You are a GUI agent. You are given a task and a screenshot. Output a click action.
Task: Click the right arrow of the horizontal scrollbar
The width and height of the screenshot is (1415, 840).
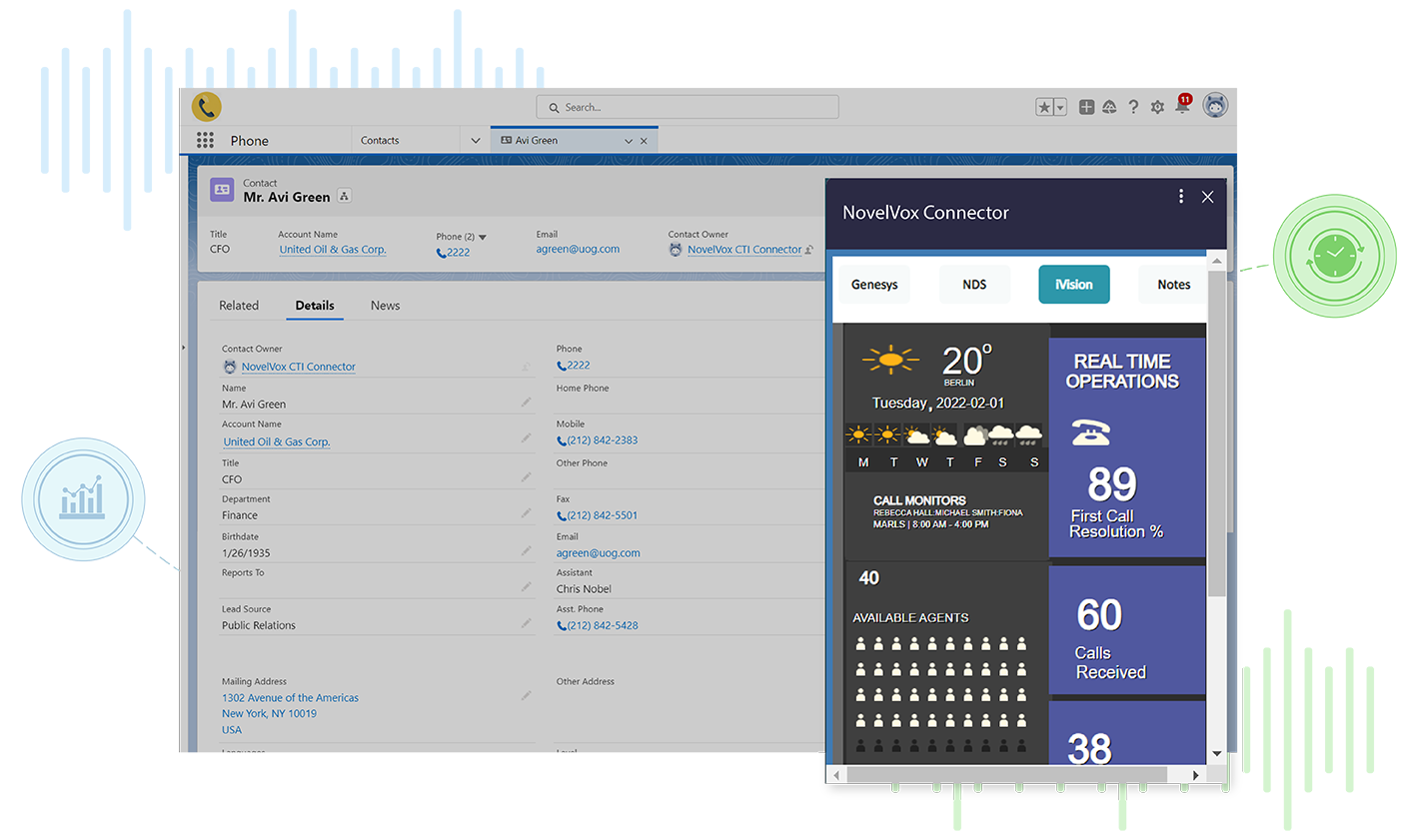[1195, 774]
